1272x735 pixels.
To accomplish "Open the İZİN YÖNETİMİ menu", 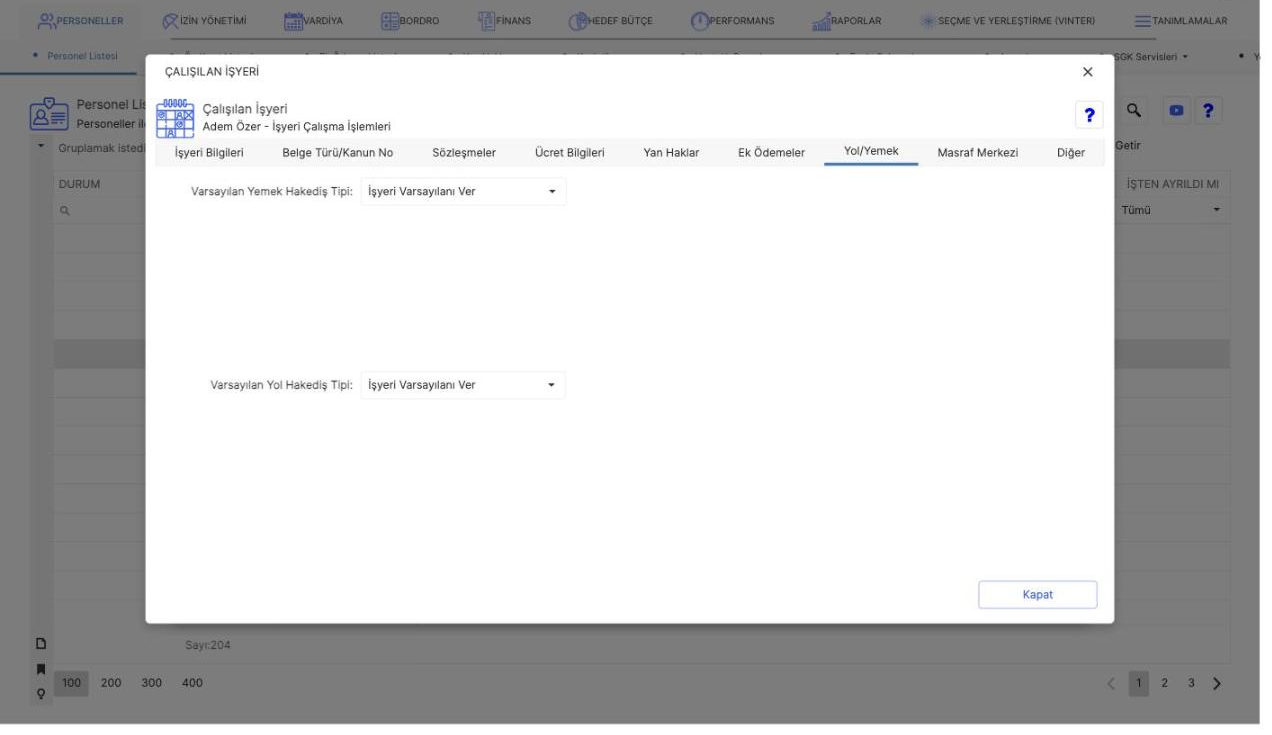I will pyautogui.click(x=204, y=21).
